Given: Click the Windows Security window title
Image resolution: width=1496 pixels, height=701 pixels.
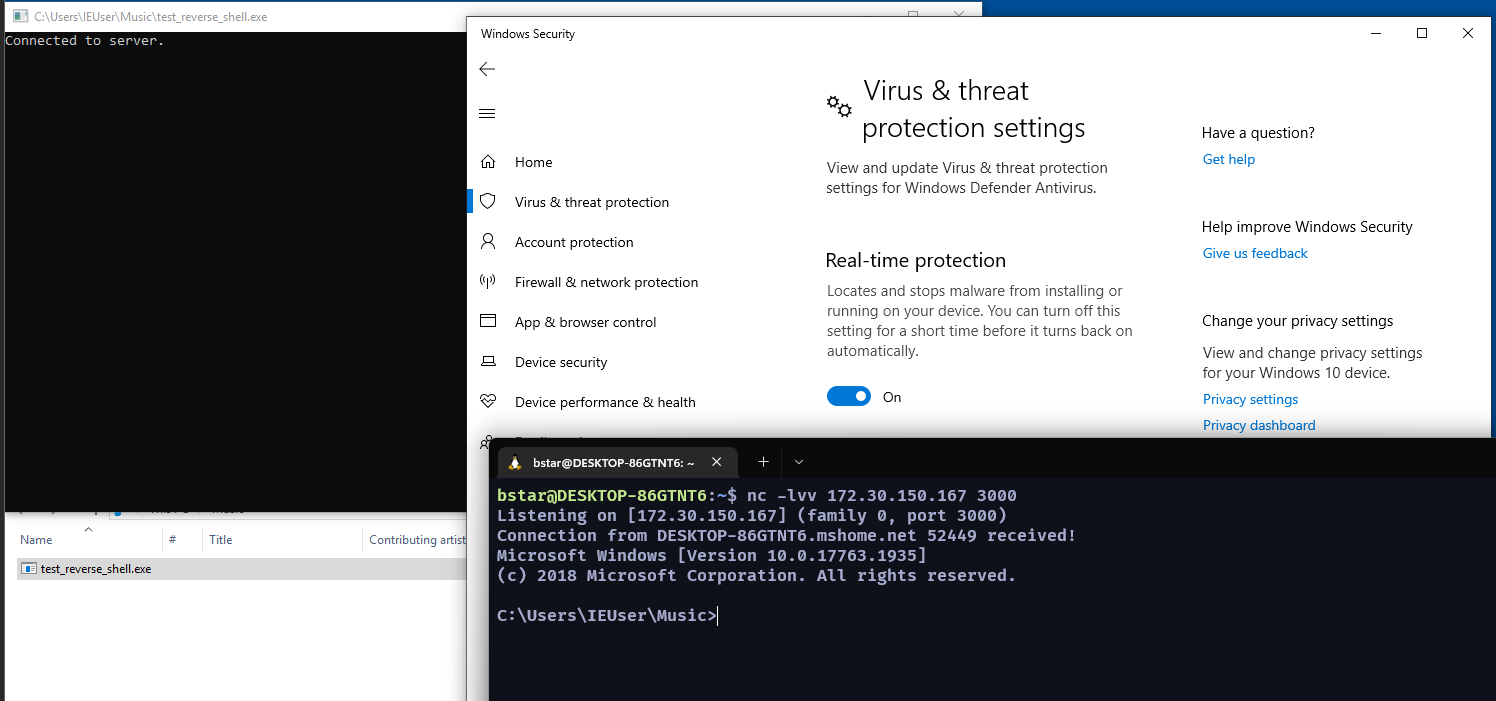Looking at the screenshot, I should click(x=528, y=33).
